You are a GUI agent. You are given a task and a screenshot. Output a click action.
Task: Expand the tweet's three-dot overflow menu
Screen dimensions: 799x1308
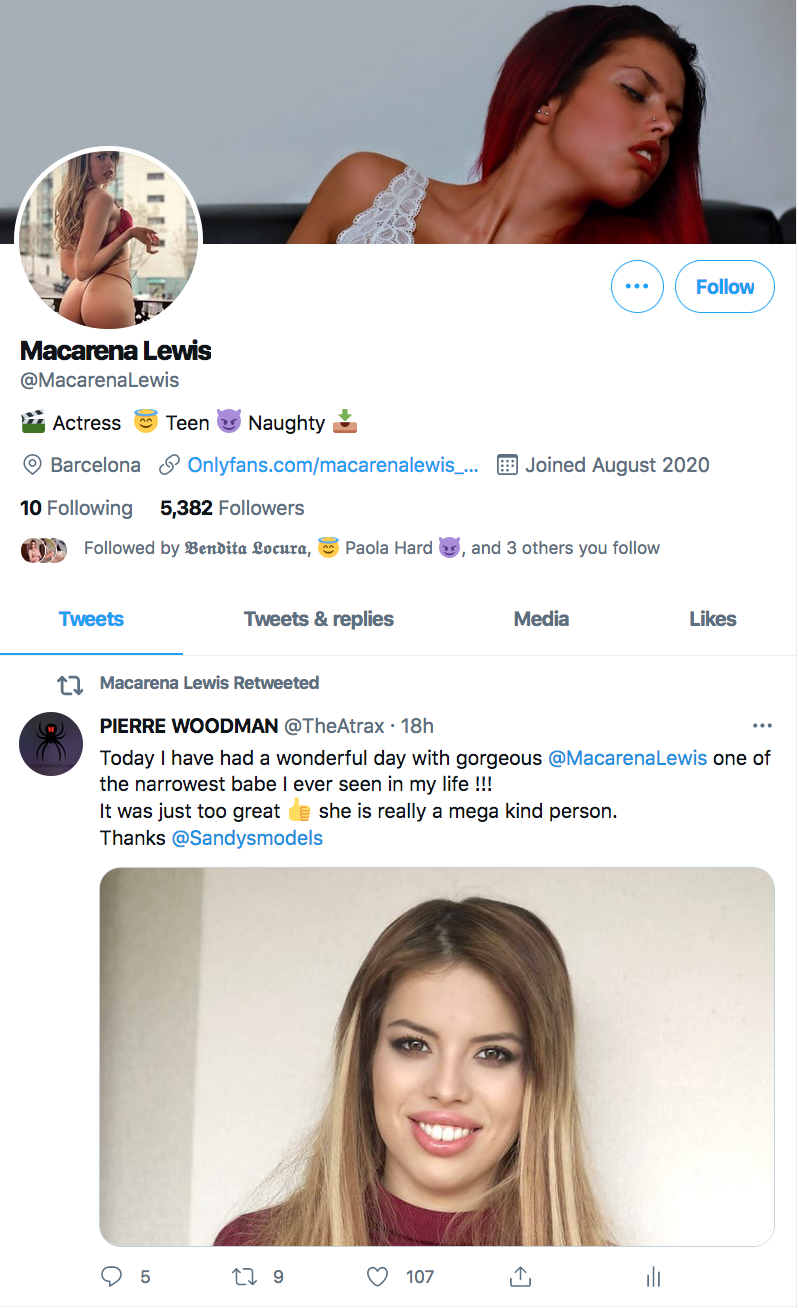(x=762, y=726)
